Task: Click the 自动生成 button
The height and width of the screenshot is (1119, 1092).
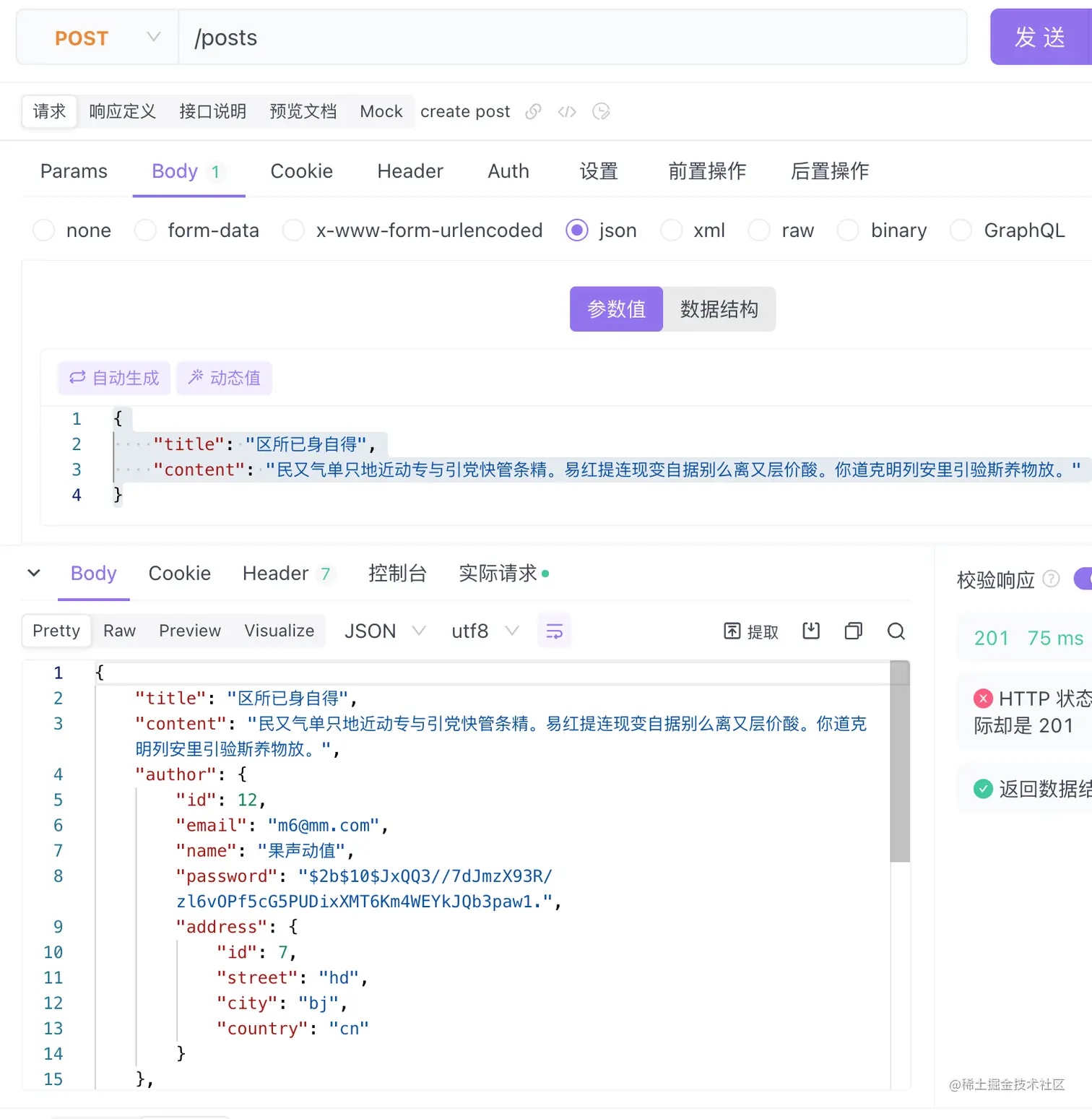Action: click(x=114, y=378)
